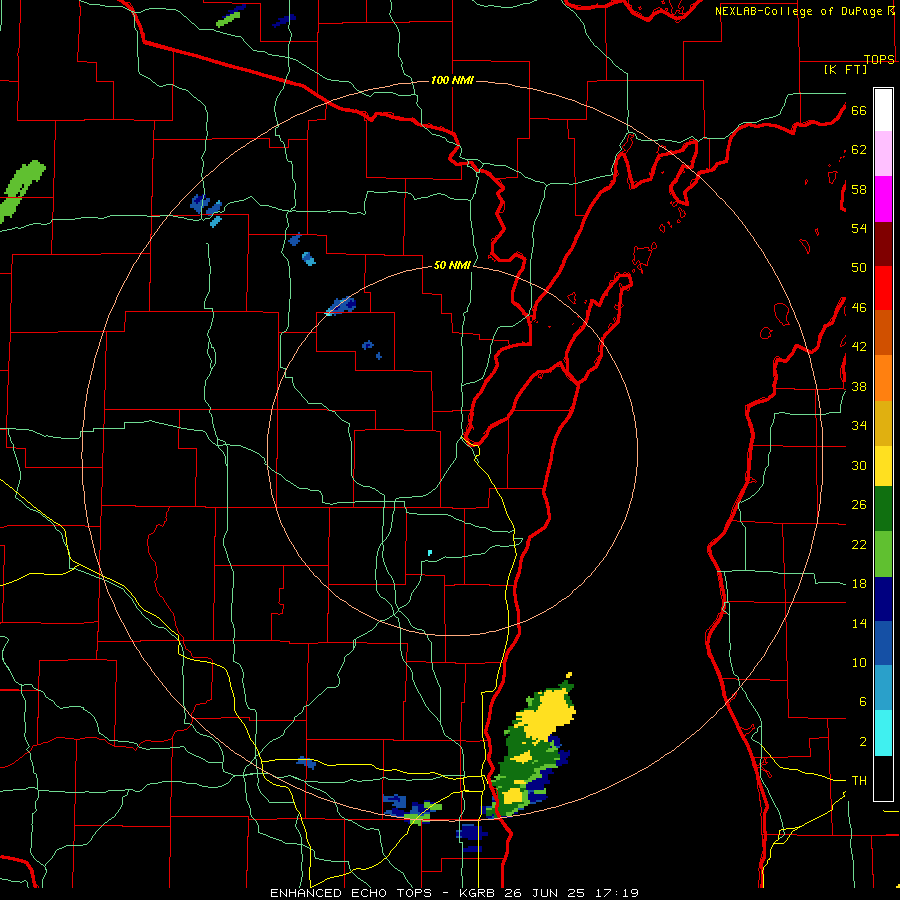Click the light green 22 legend swatch

883,554
